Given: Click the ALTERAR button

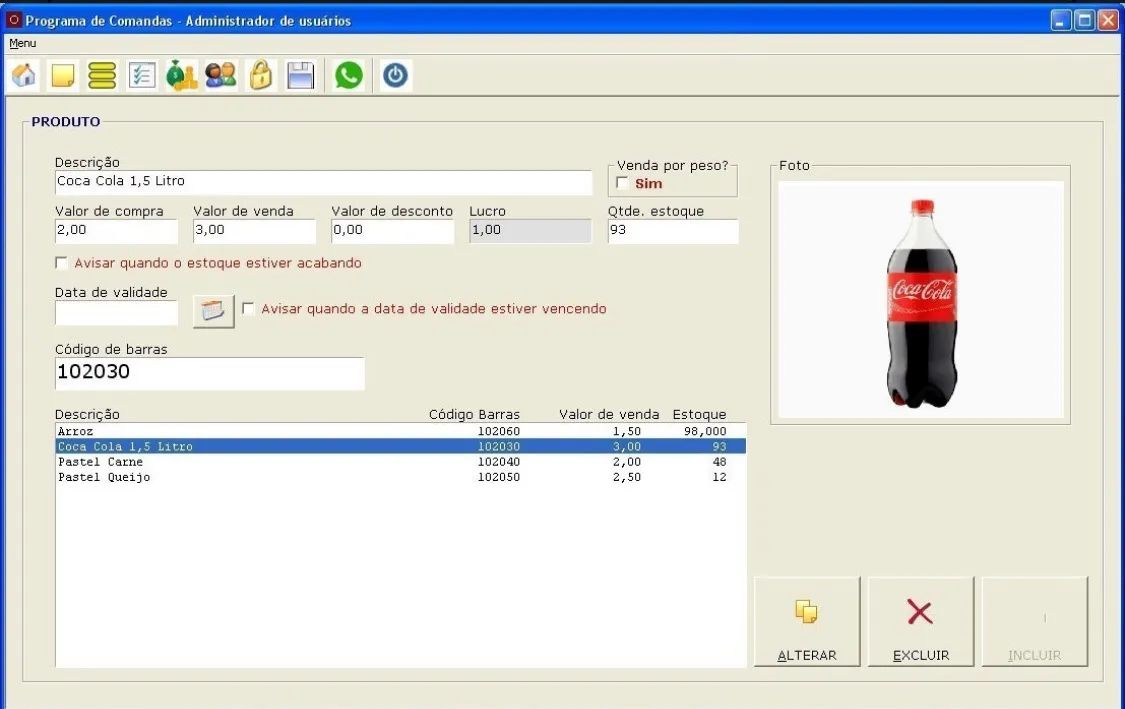Looking at the screenshot, I should click(x=806, y=622).
